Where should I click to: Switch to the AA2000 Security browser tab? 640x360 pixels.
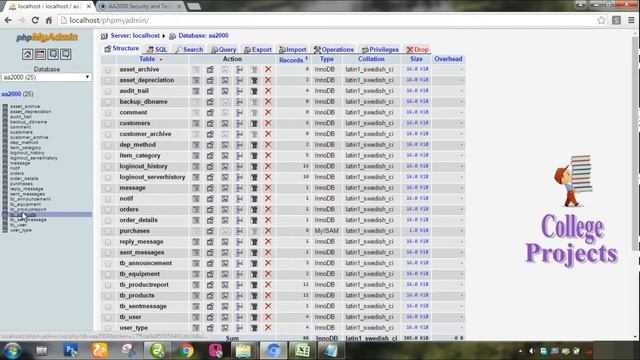tap(140, 6)
